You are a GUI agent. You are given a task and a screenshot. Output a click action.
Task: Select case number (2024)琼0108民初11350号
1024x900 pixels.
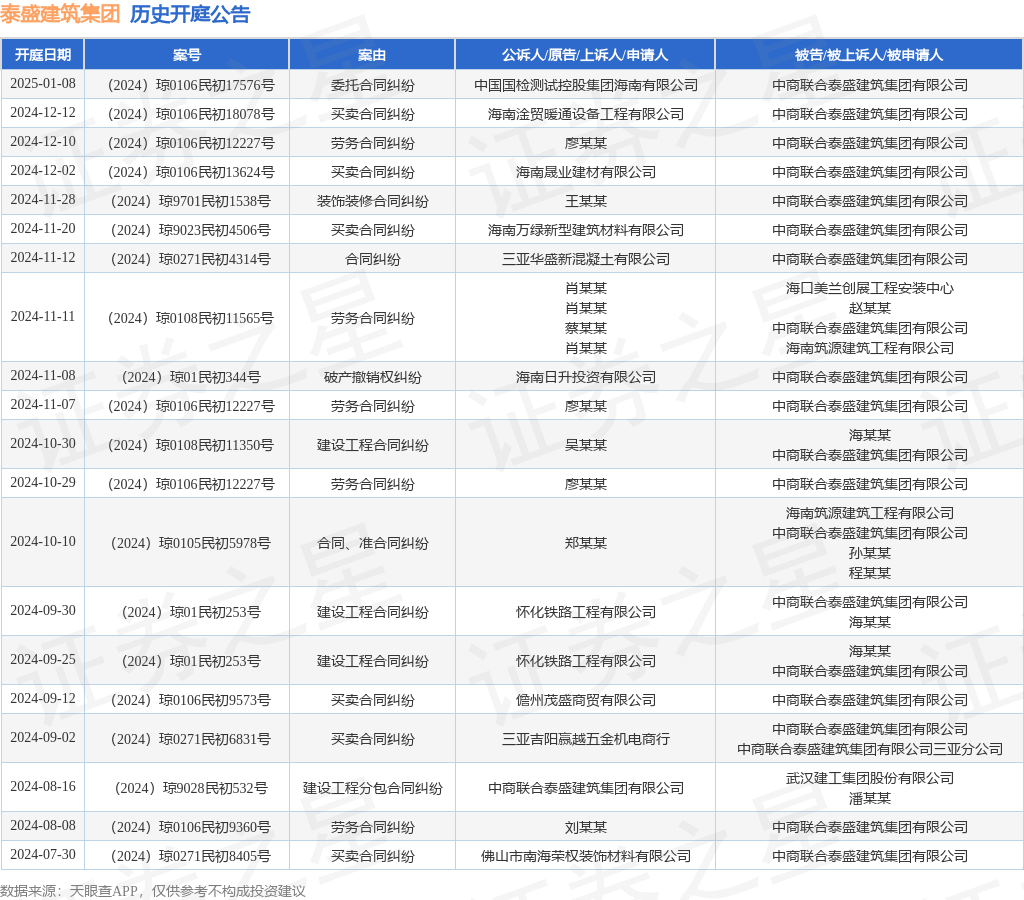[191, 445]
